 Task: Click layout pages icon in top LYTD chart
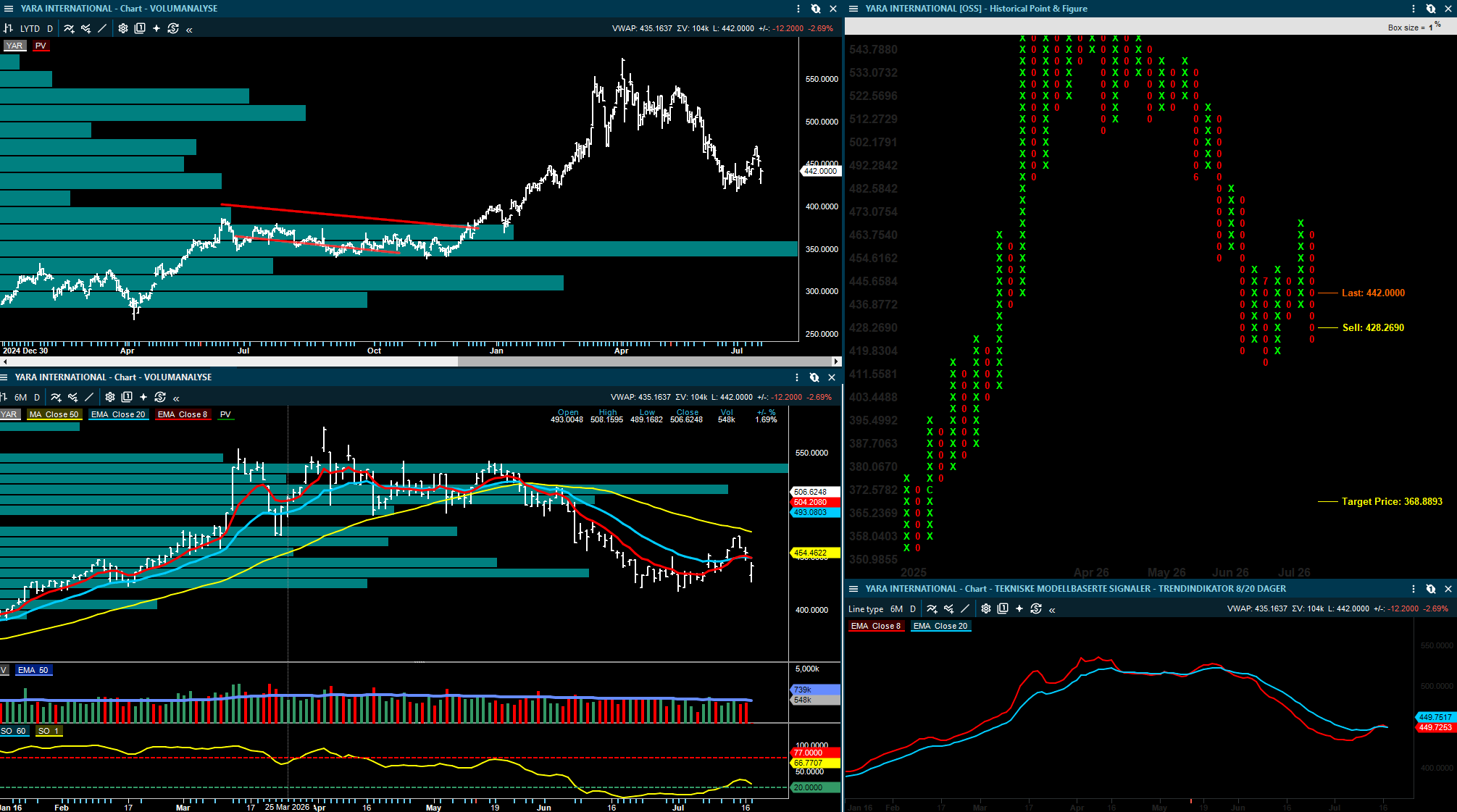[x=140, y=29]
